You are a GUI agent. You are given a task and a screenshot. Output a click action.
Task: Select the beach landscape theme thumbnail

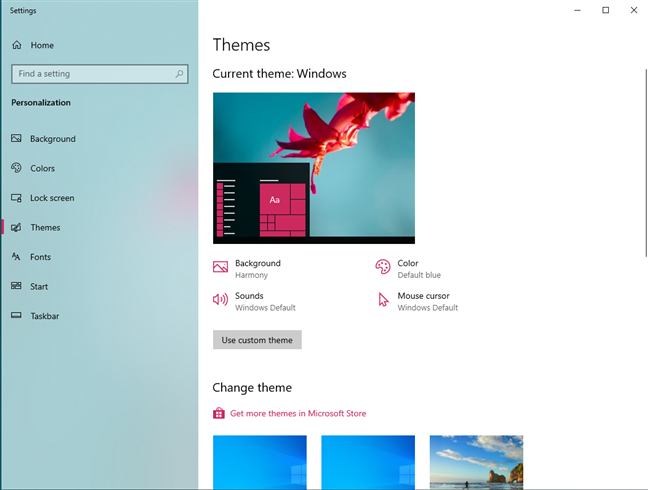[476, 462]
